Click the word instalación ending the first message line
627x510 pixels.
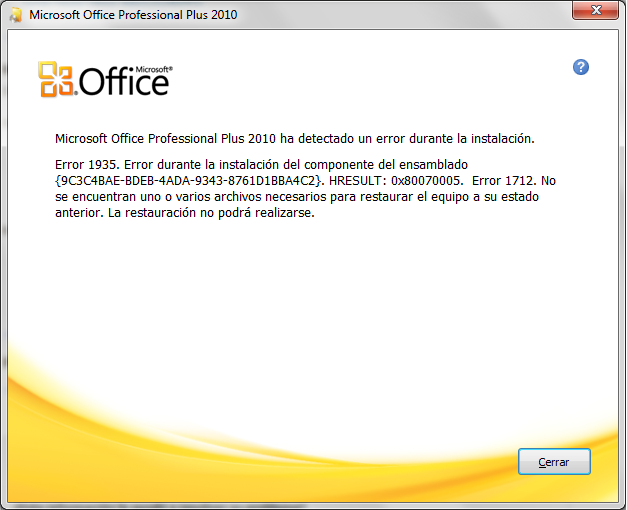[x=503, y=139]
